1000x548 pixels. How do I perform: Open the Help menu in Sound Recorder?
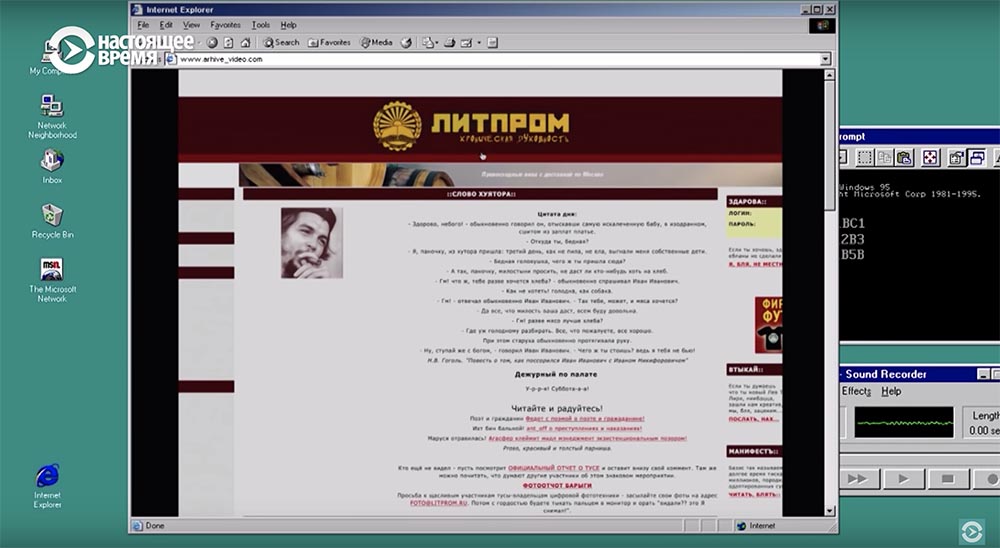[x=891, y=391]
